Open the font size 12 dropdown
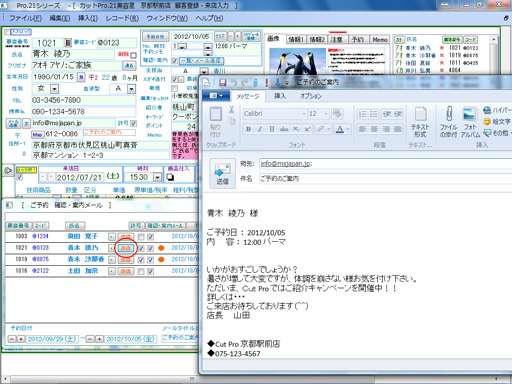This screenshot has width=512, height=384. [x=326, y=114]
